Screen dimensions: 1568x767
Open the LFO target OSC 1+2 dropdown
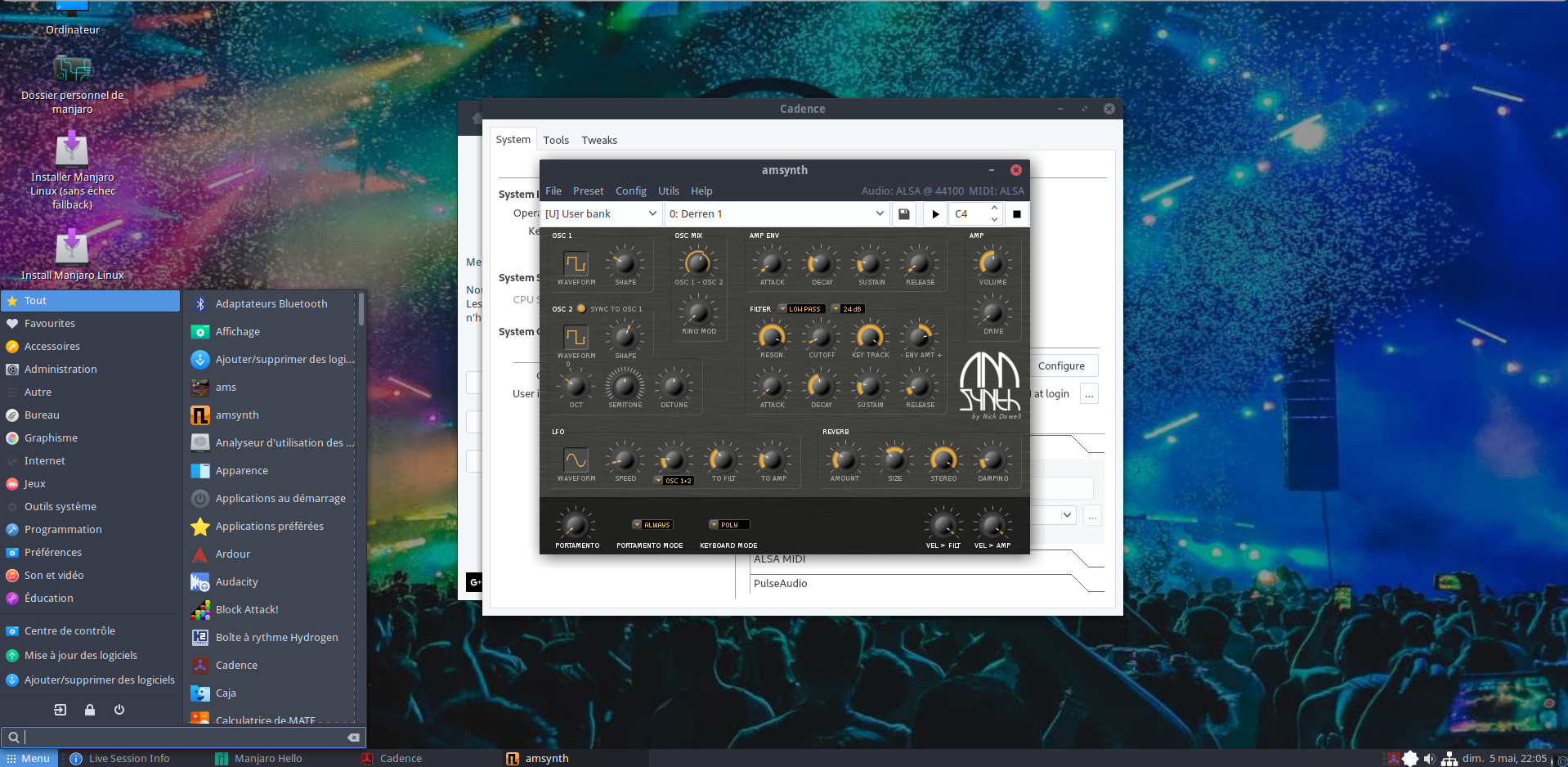click(x=674, y=481)
